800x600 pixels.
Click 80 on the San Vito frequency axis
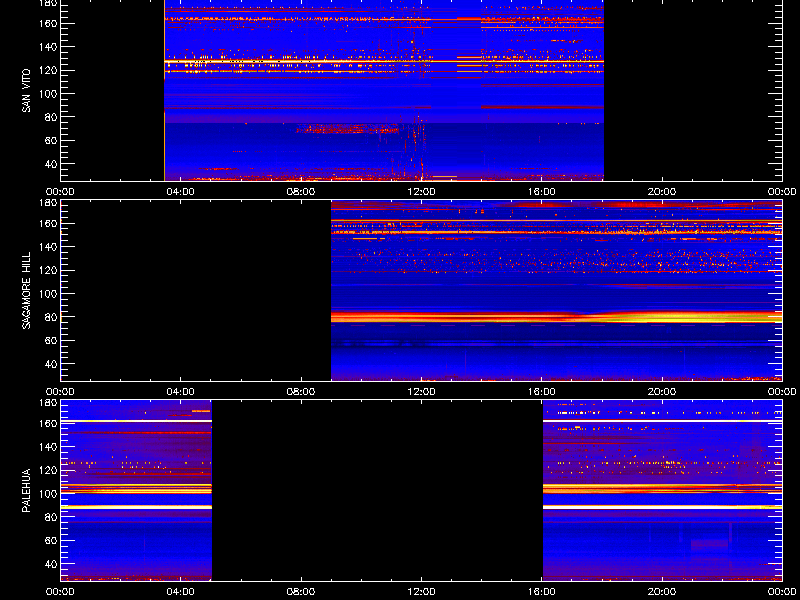(51, 117)
